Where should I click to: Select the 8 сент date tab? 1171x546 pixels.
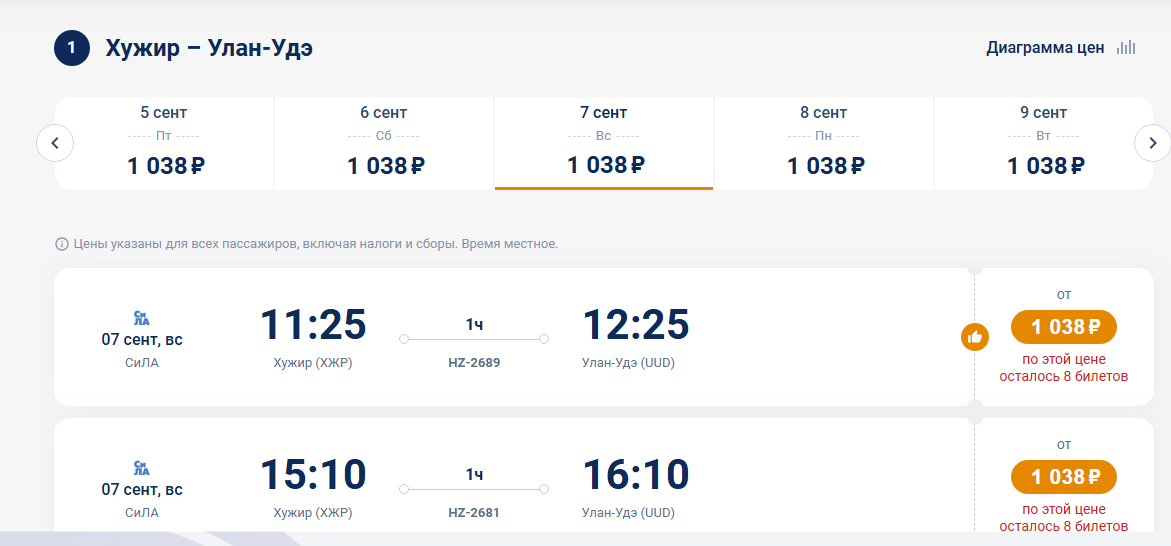coord(824,143)
